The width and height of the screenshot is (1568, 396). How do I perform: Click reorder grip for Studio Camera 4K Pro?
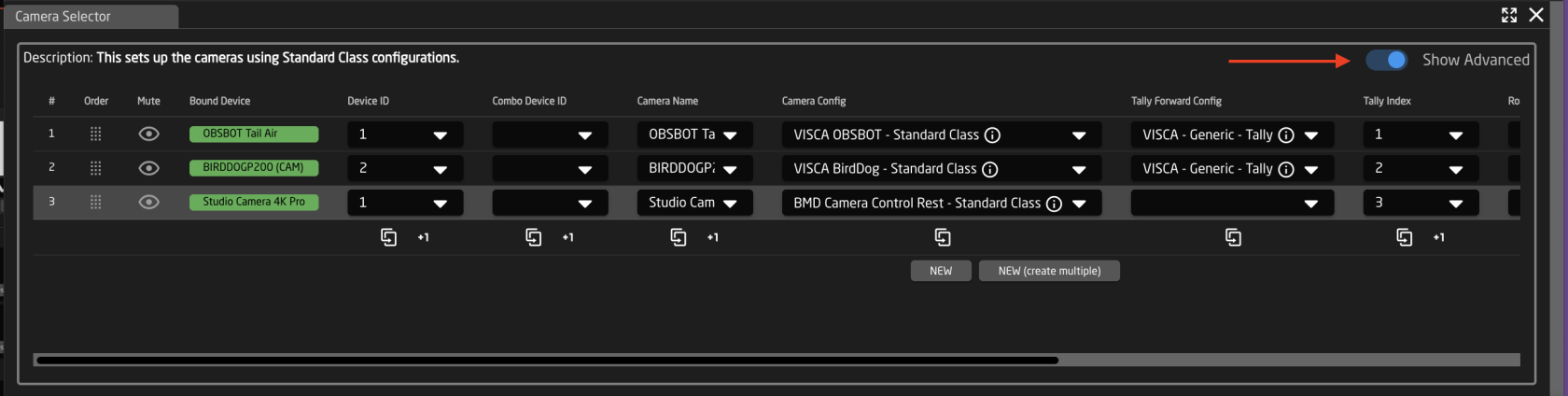95,202
